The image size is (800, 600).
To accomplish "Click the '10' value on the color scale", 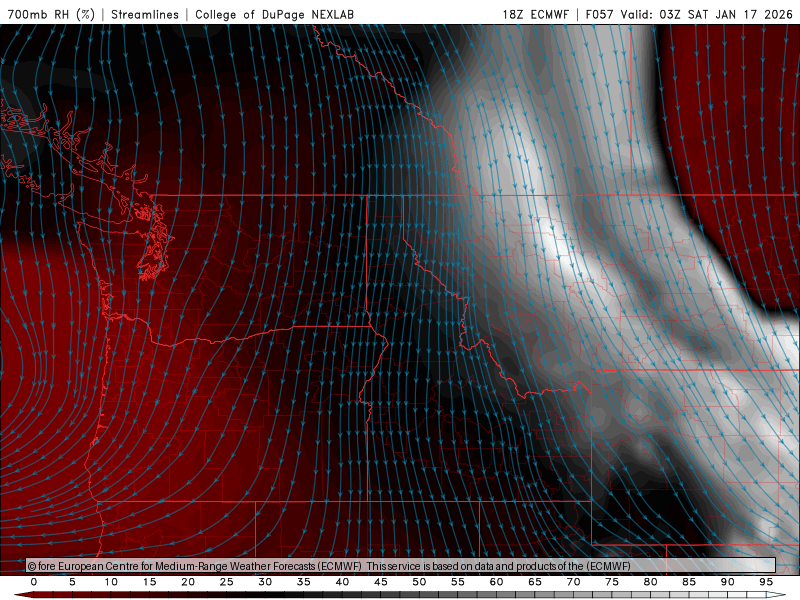I will 111,582.
